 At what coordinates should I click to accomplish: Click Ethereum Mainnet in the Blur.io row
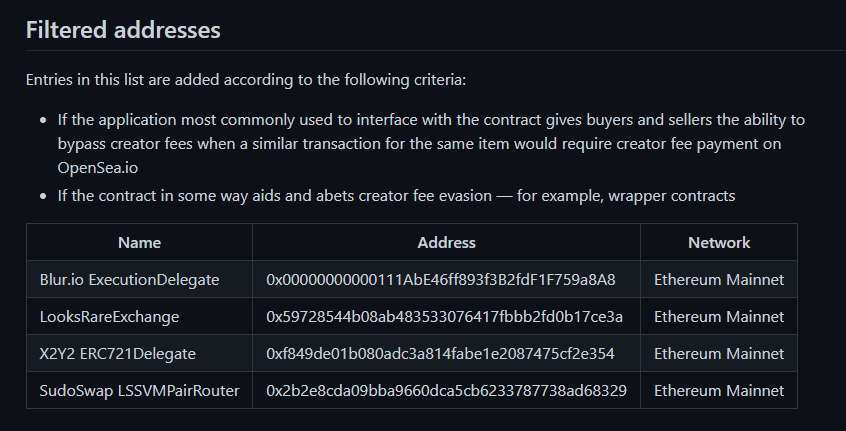[719, 279]
